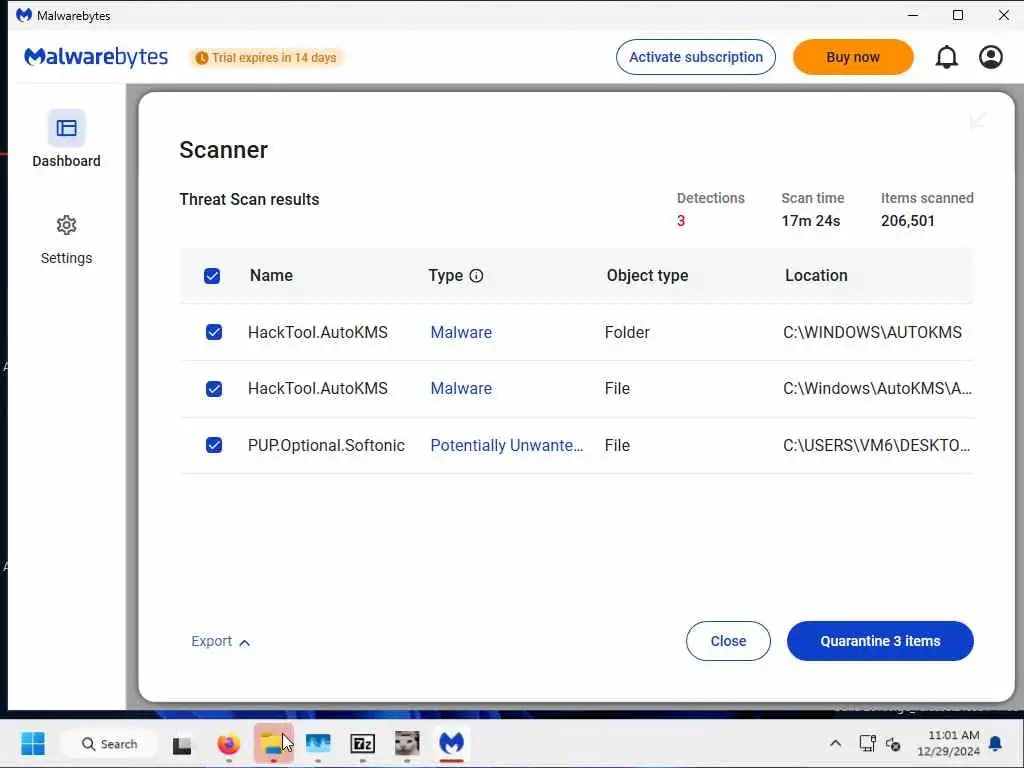Click the Buy now button
The image size is (1024, 768).
click(x=853, y=57)
